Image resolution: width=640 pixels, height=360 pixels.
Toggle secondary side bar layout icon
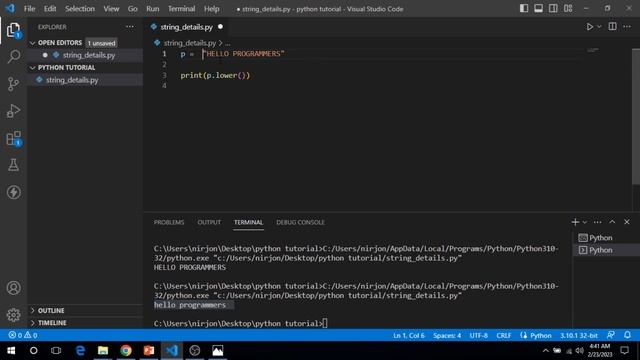[553, 9]
